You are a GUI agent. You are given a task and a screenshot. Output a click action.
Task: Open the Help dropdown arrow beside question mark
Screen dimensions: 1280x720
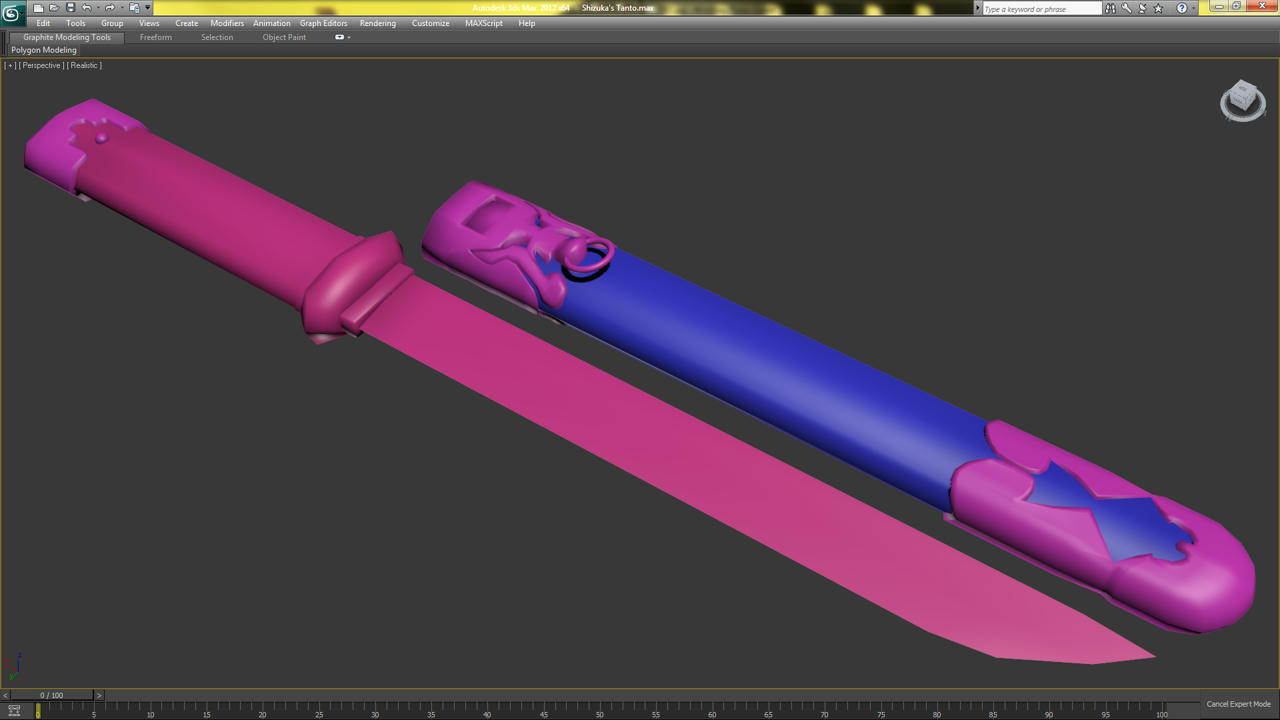coord(1192,8)
